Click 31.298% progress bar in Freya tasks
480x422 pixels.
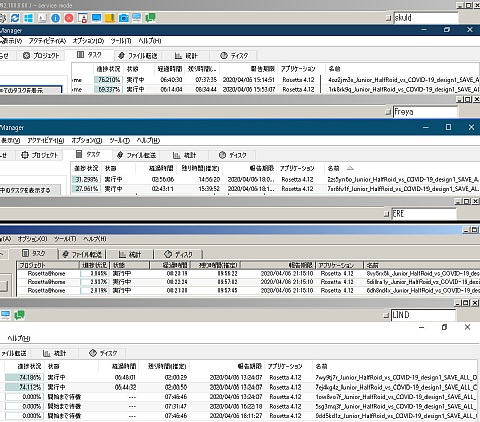(x=86, y=180)
